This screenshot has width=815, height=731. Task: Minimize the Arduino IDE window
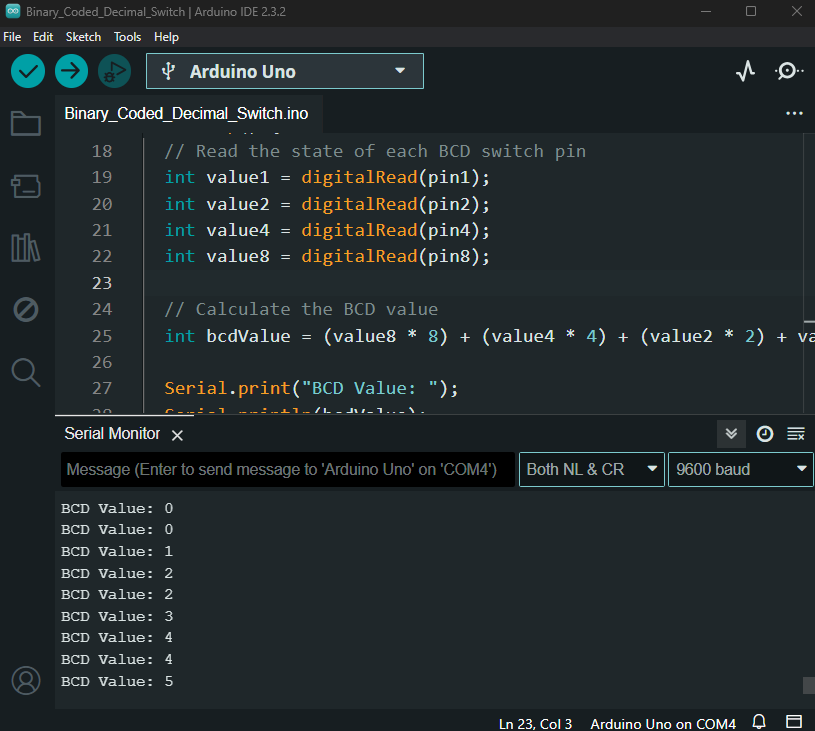pos(706,11)
